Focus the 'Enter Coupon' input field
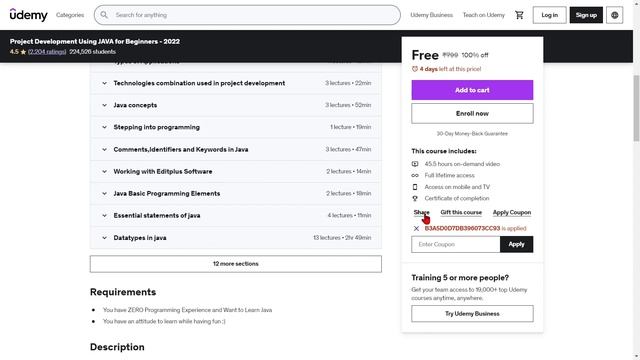The width and height of the screenshot is (640, 360). (x=456, y=244)
